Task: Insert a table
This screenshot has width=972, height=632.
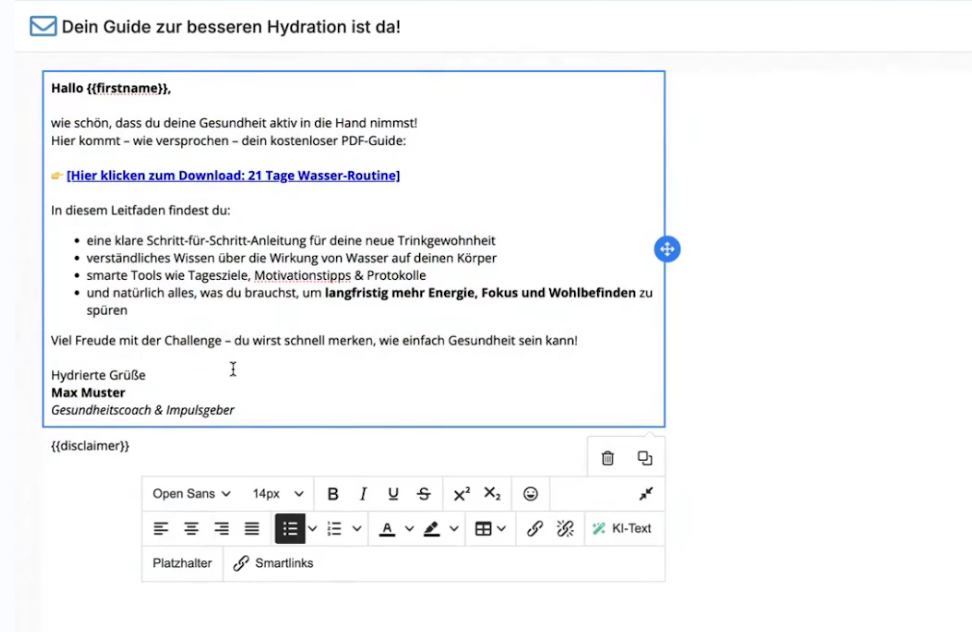Action: 483,529
